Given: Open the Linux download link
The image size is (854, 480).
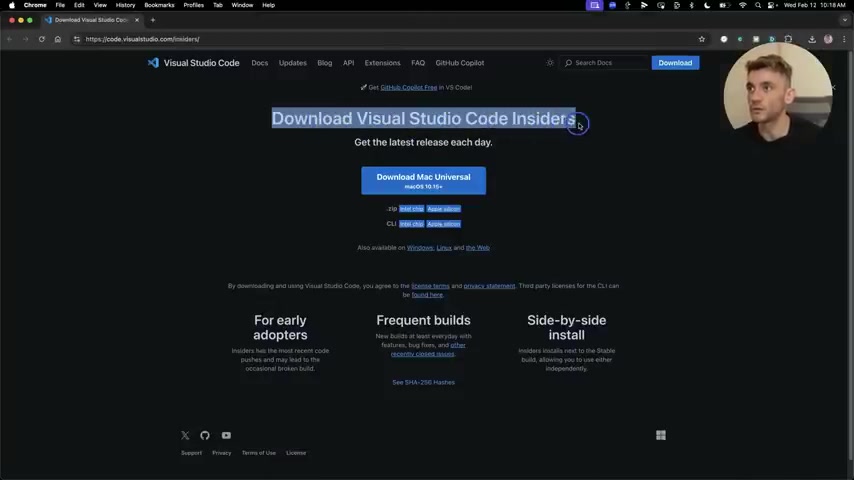Looking at the screenshot, I should (x=444, y=247).
